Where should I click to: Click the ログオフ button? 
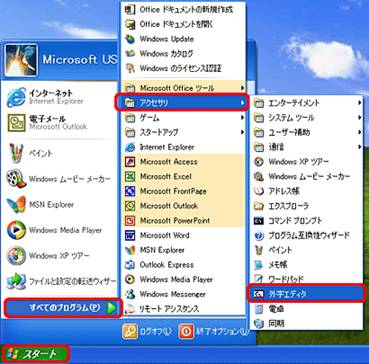coord(147,331)
